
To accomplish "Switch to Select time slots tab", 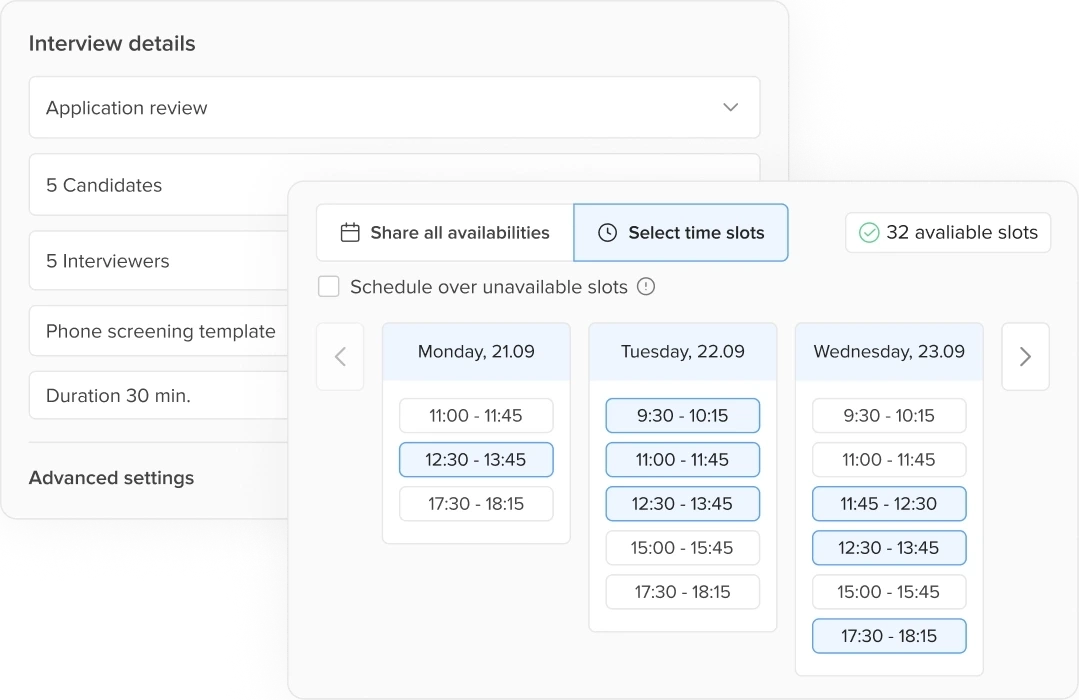I will pos(681,233).
